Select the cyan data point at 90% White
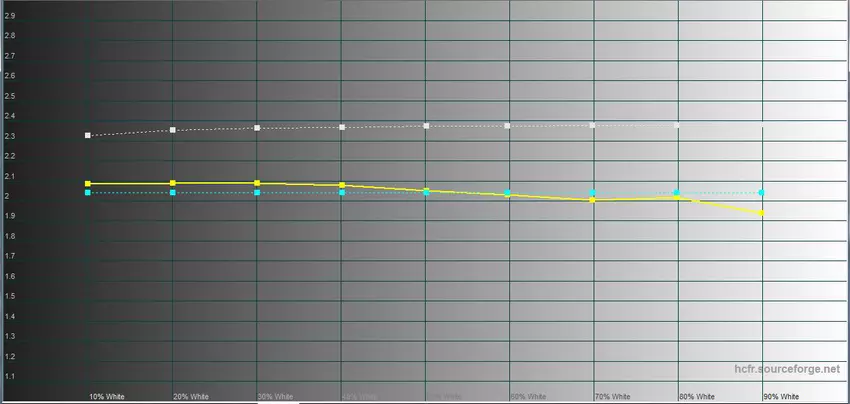850x404 pixels. coord(762,192)
